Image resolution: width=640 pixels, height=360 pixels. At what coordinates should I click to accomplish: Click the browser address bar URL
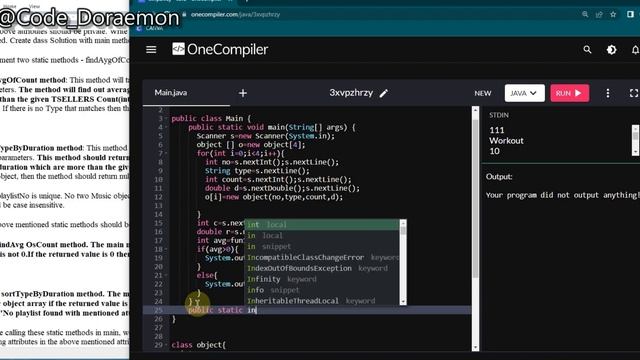[236, 15]
